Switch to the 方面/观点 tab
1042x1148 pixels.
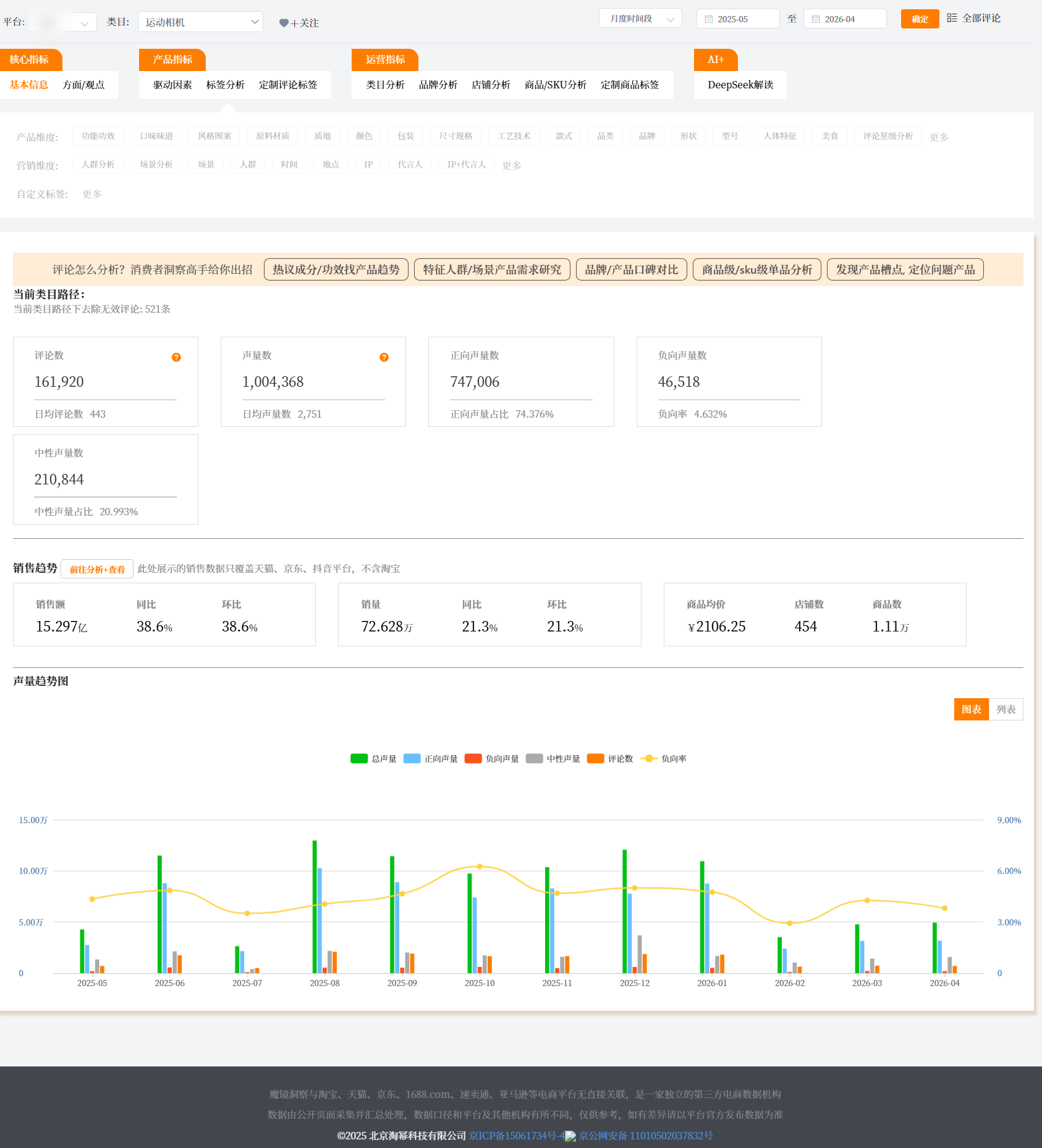coord(83,85)
